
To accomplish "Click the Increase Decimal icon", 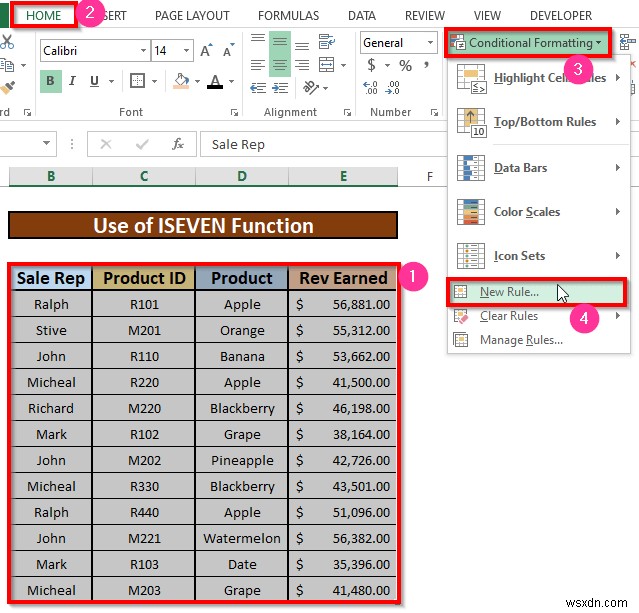I will 370,88.
